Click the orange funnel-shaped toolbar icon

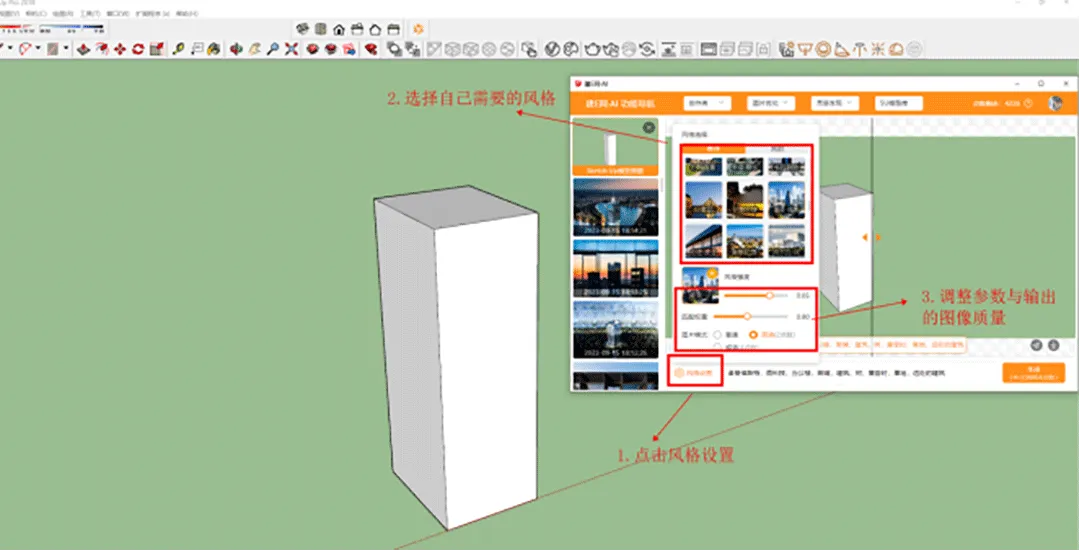click(805, 49)
